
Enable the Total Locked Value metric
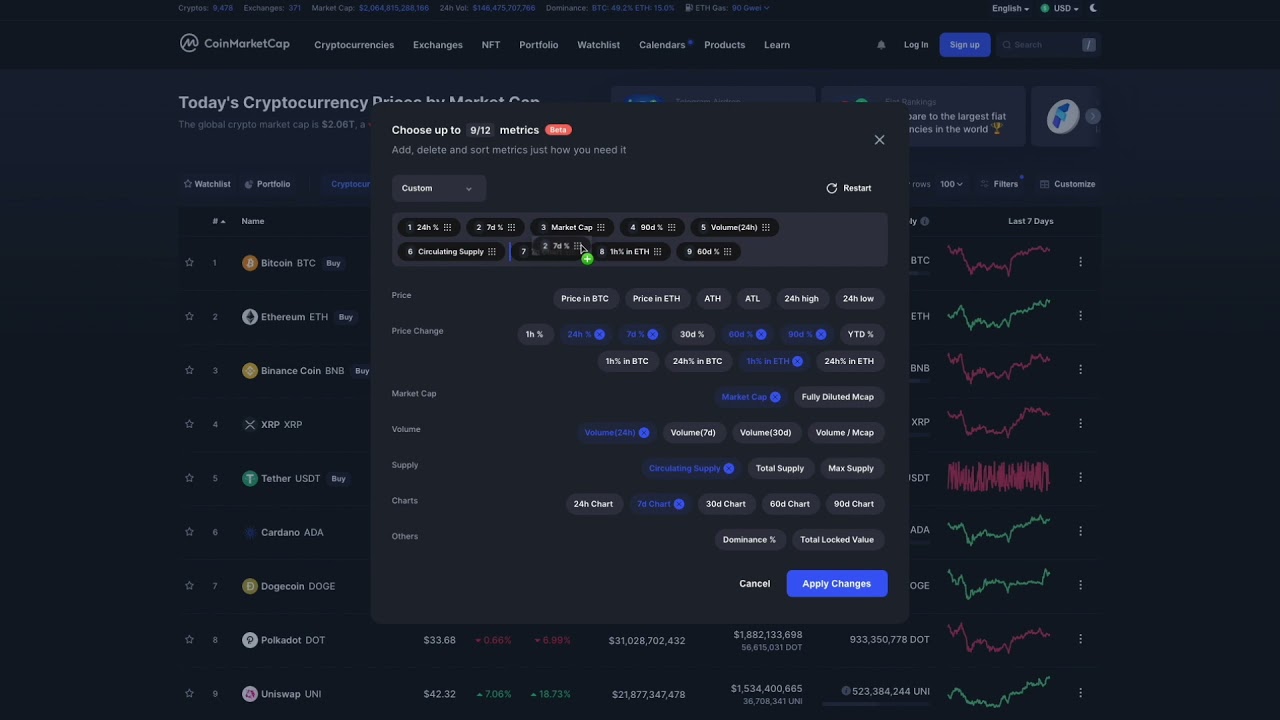coord(837,540)
